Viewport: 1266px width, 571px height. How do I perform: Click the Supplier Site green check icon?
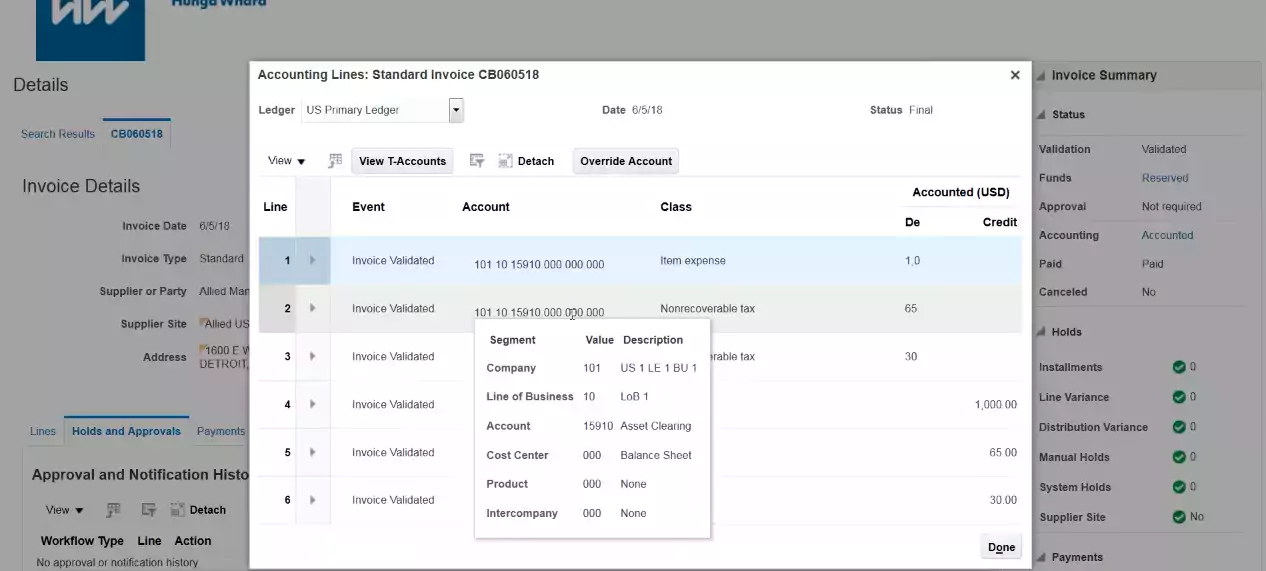(x=1179, y=517)
